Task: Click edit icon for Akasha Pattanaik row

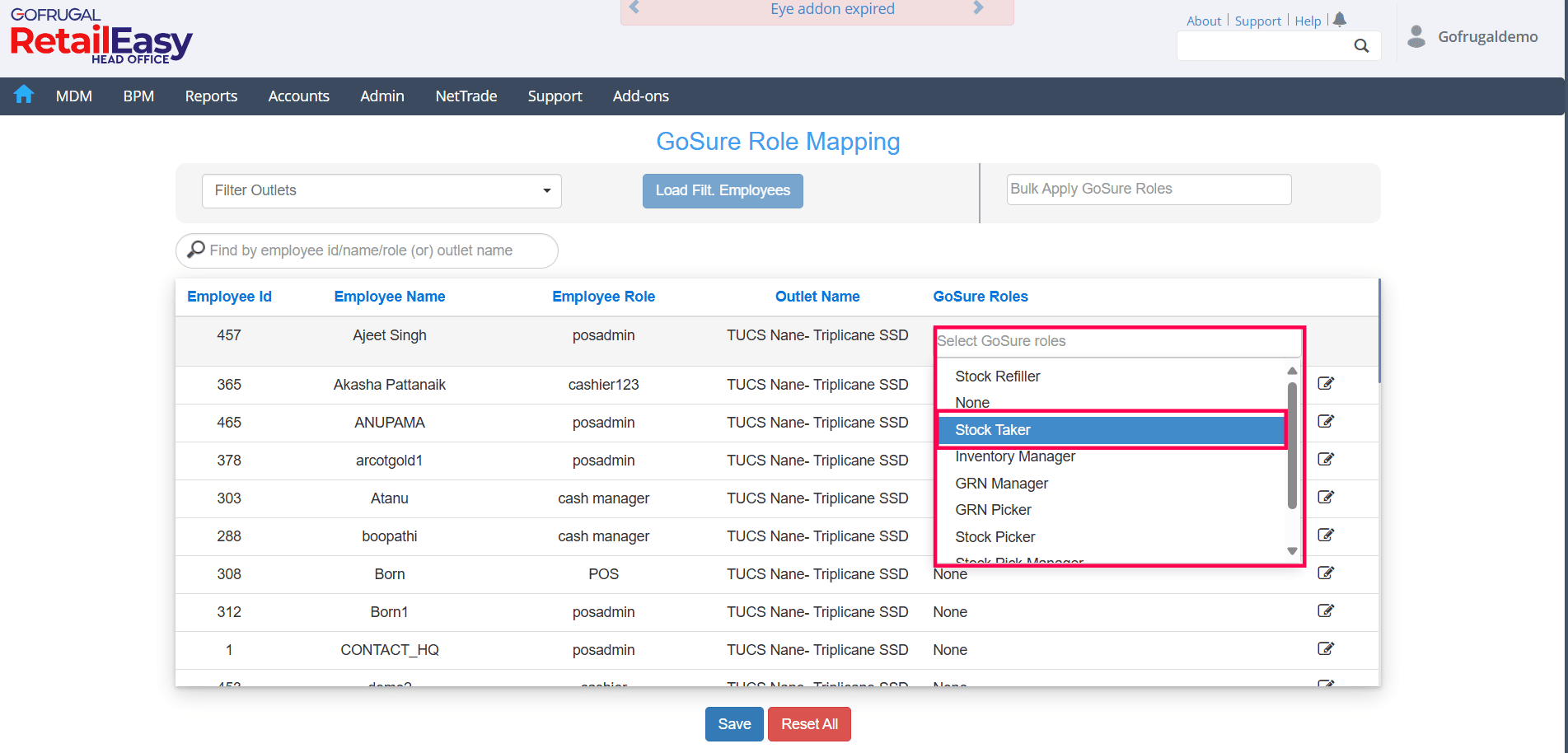Action: tap(1325, 383)
